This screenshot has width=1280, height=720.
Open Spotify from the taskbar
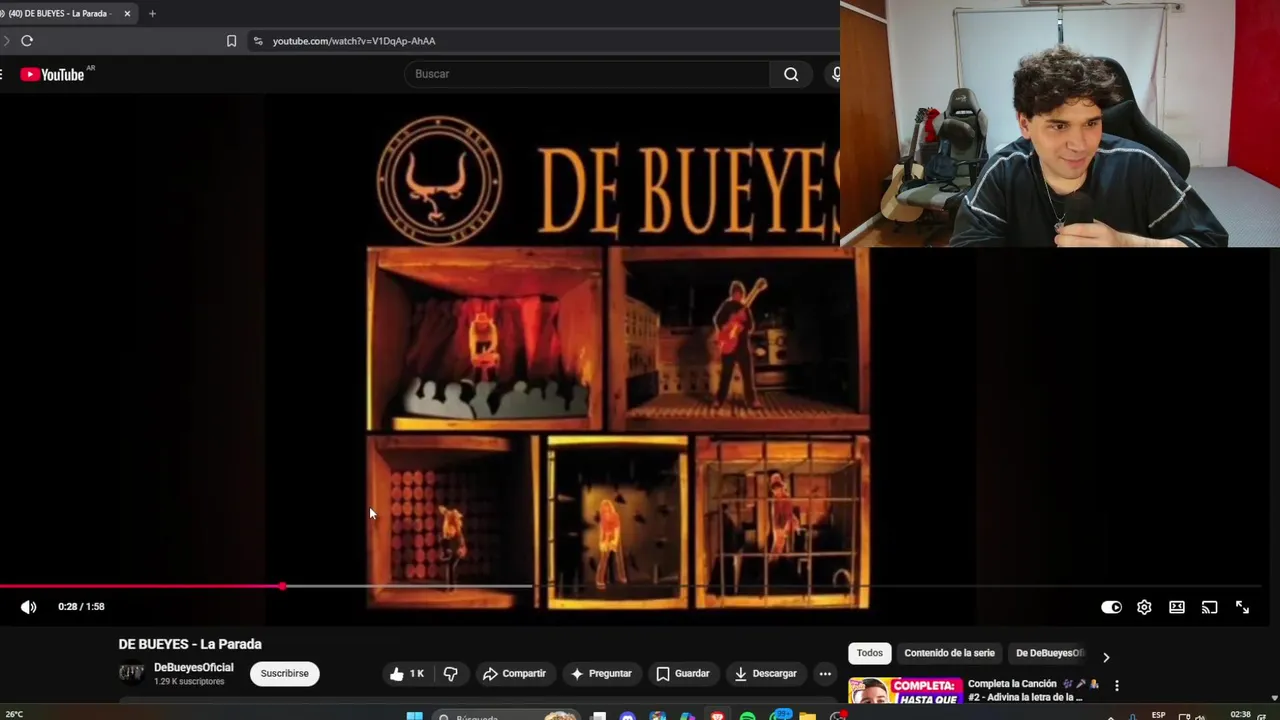pos(747,716)
